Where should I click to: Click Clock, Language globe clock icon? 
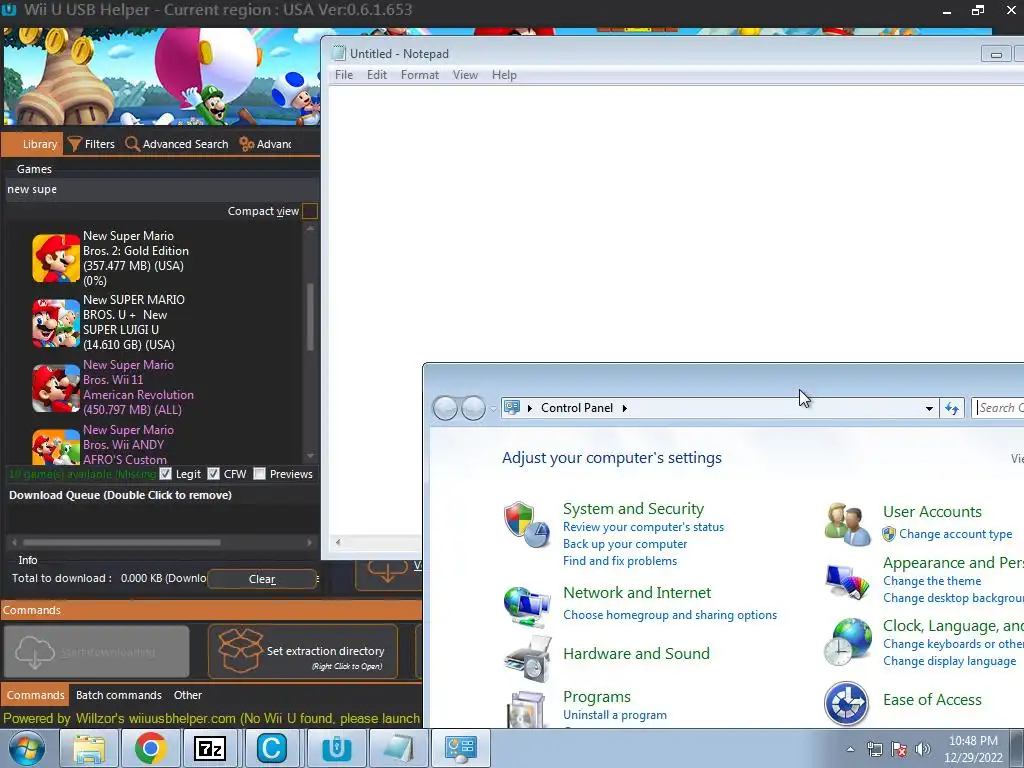[847, 642]
